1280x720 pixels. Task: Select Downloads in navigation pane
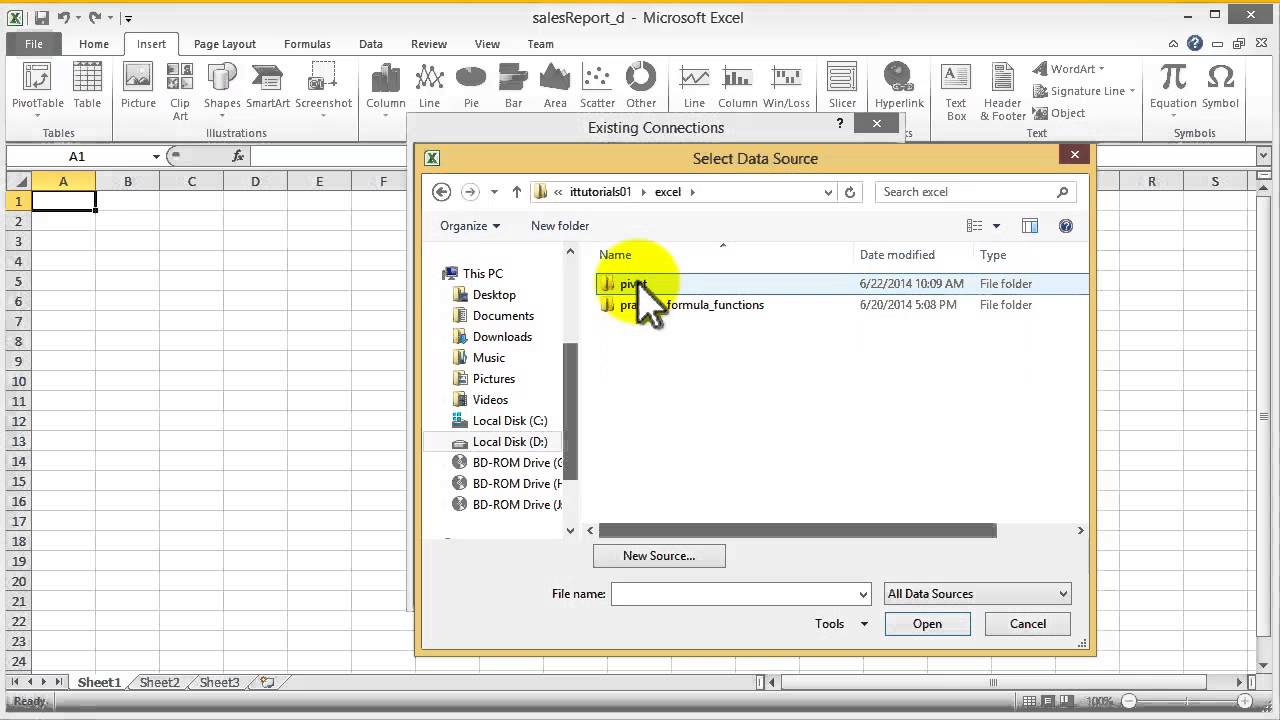point(502,337)
